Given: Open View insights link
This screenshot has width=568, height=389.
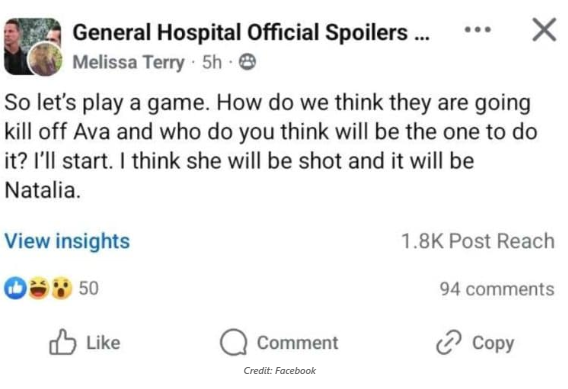Looking at the screenshot, I should 67,241.
